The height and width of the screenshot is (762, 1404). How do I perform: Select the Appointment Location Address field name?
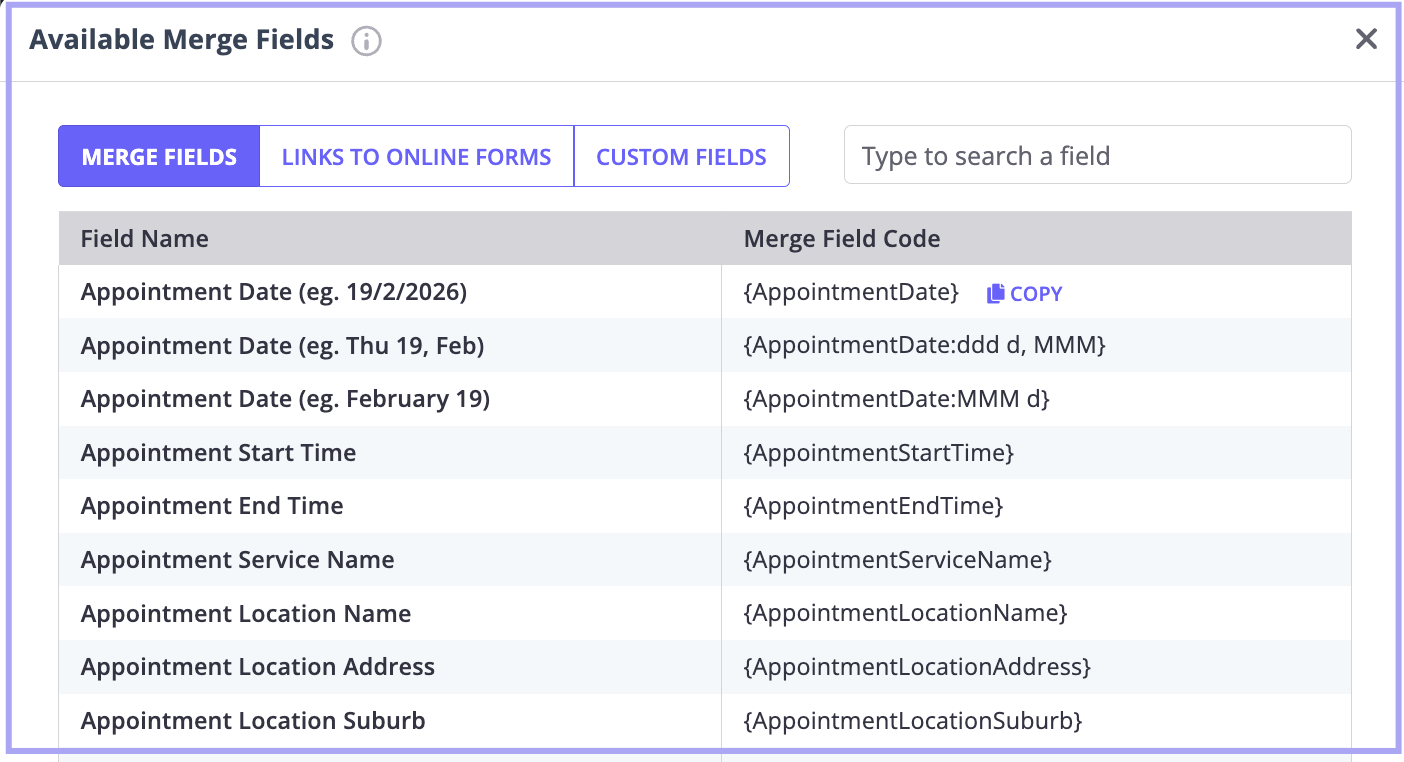coord(257,667)
